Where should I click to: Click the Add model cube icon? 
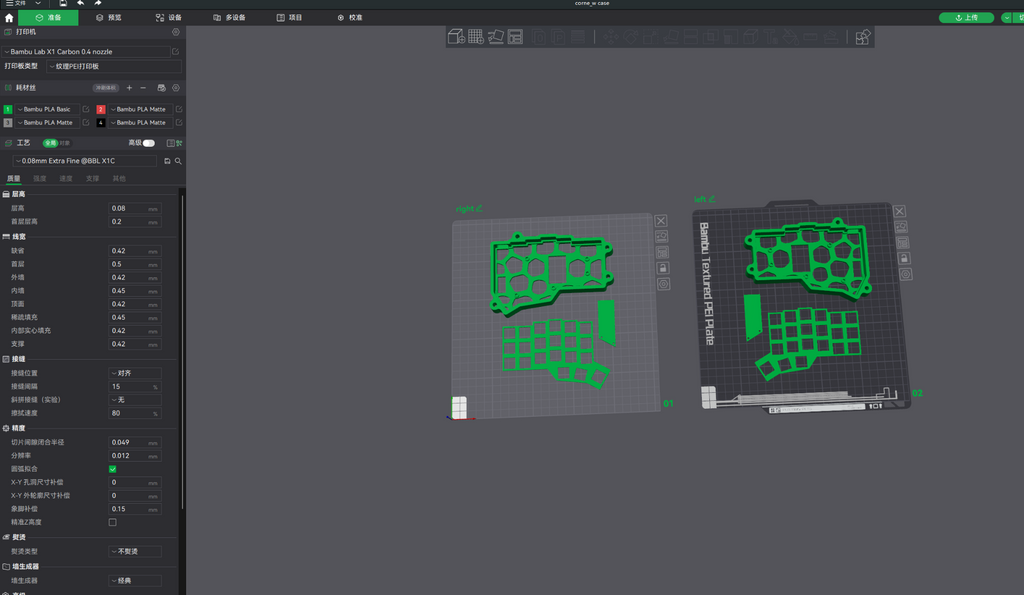(456, 37)
